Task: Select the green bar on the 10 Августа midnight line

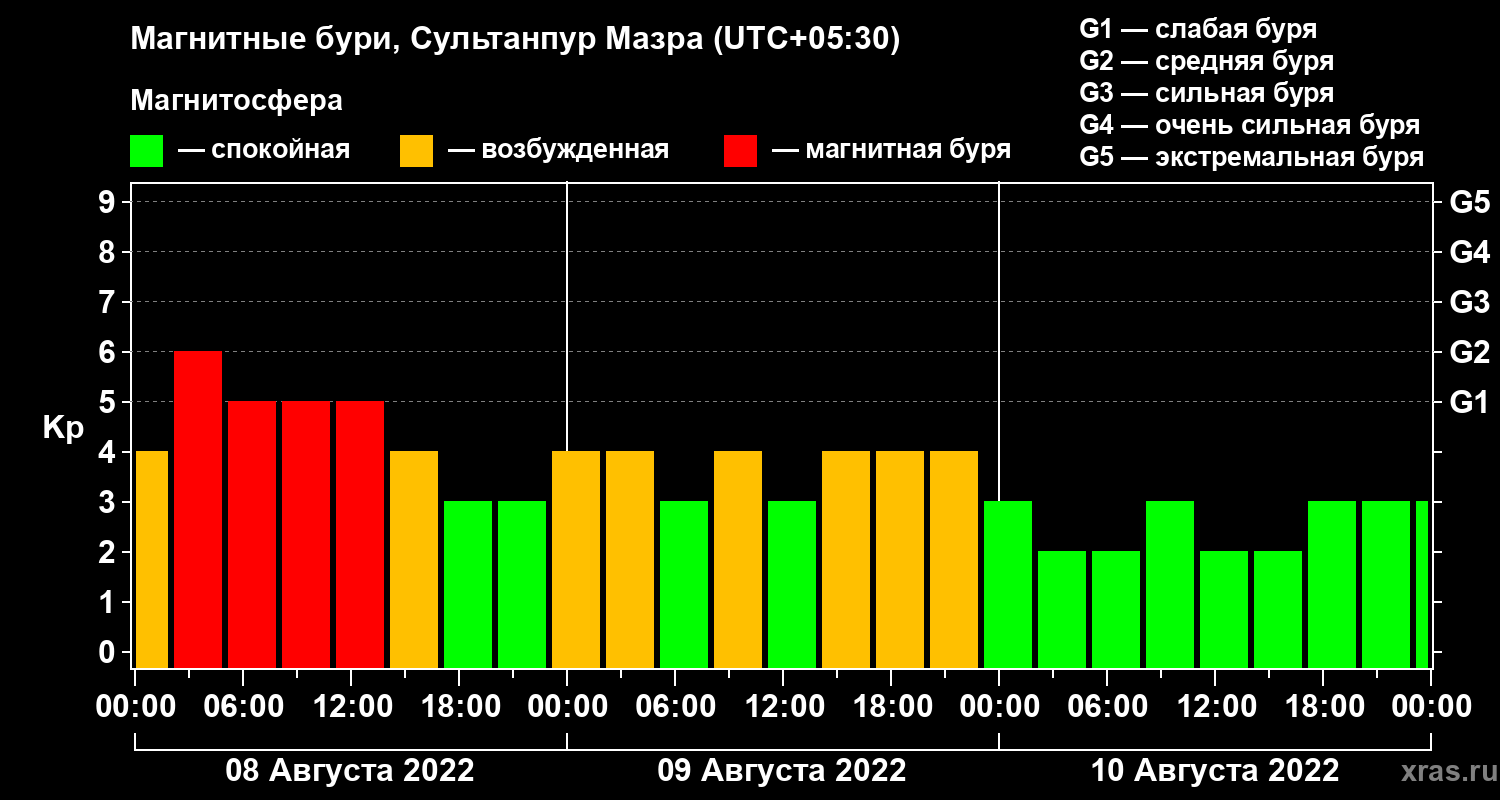Action: coord(1008,584)
